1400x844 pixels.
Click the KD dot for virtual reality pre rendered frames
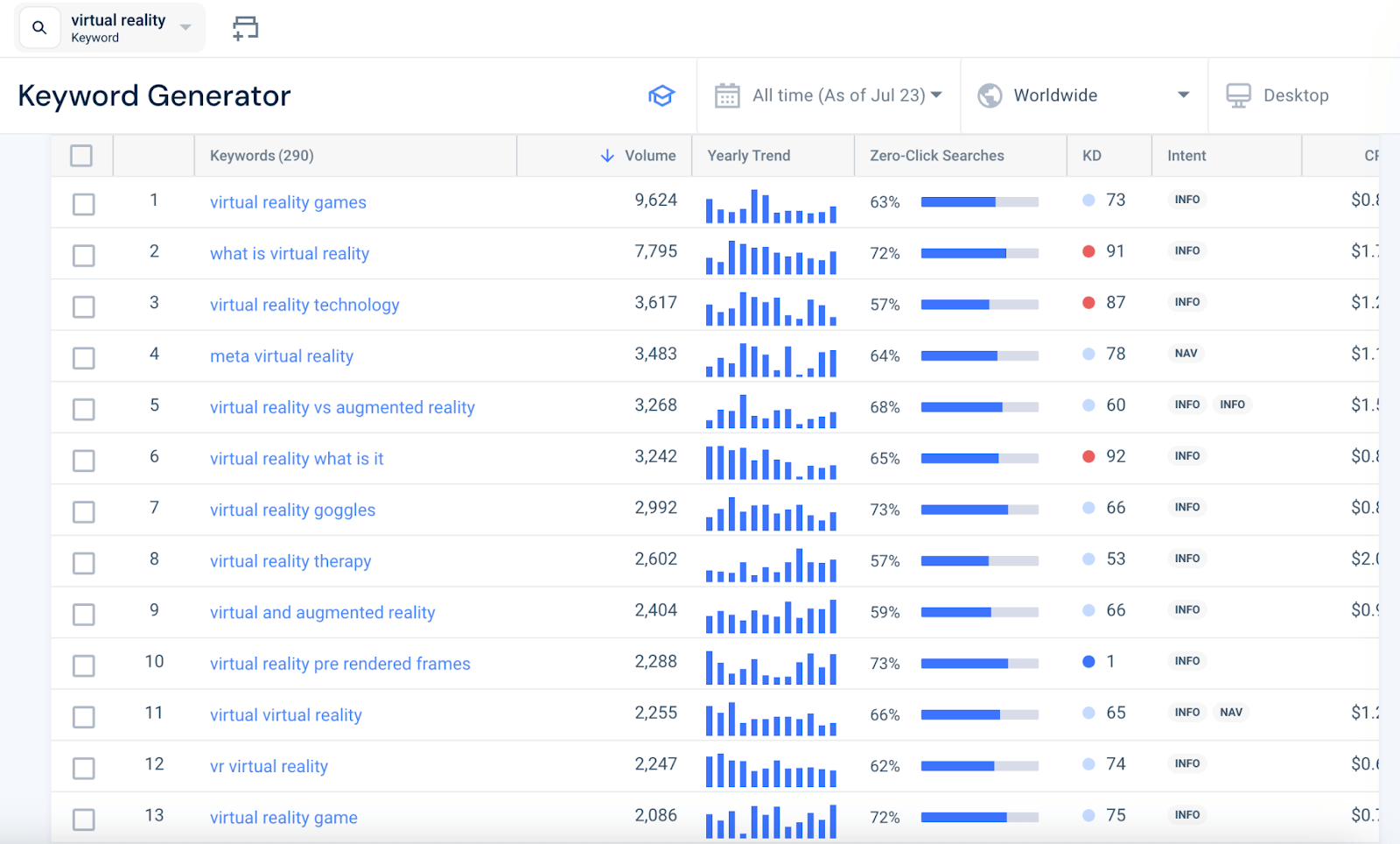coord(1088,662)
